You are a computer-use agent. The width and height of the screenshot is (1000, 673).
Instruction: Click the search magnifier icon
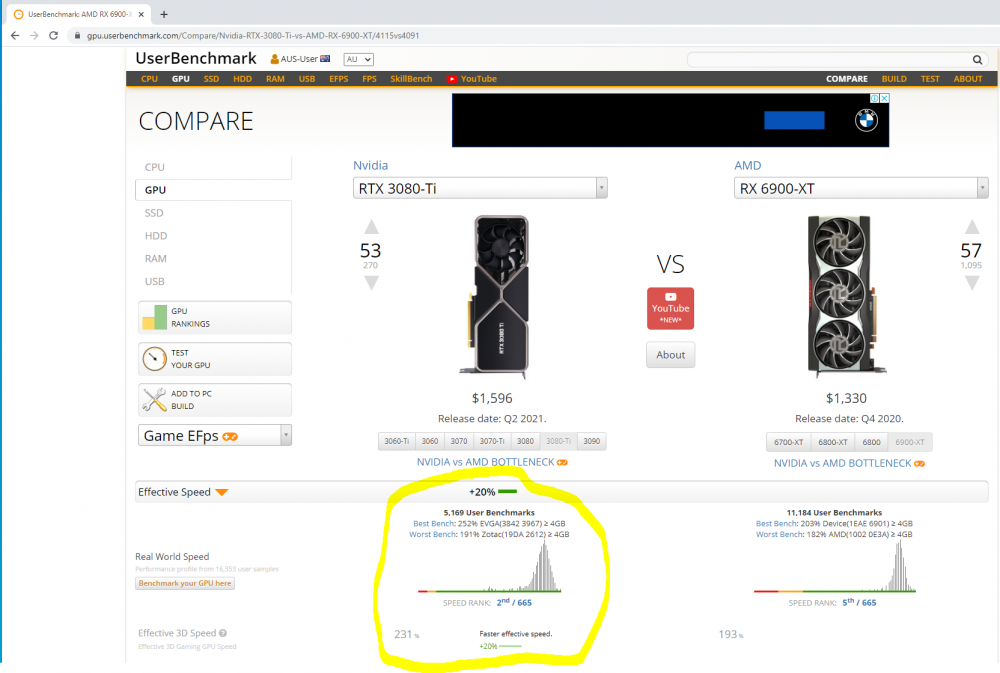click(977, 59)
